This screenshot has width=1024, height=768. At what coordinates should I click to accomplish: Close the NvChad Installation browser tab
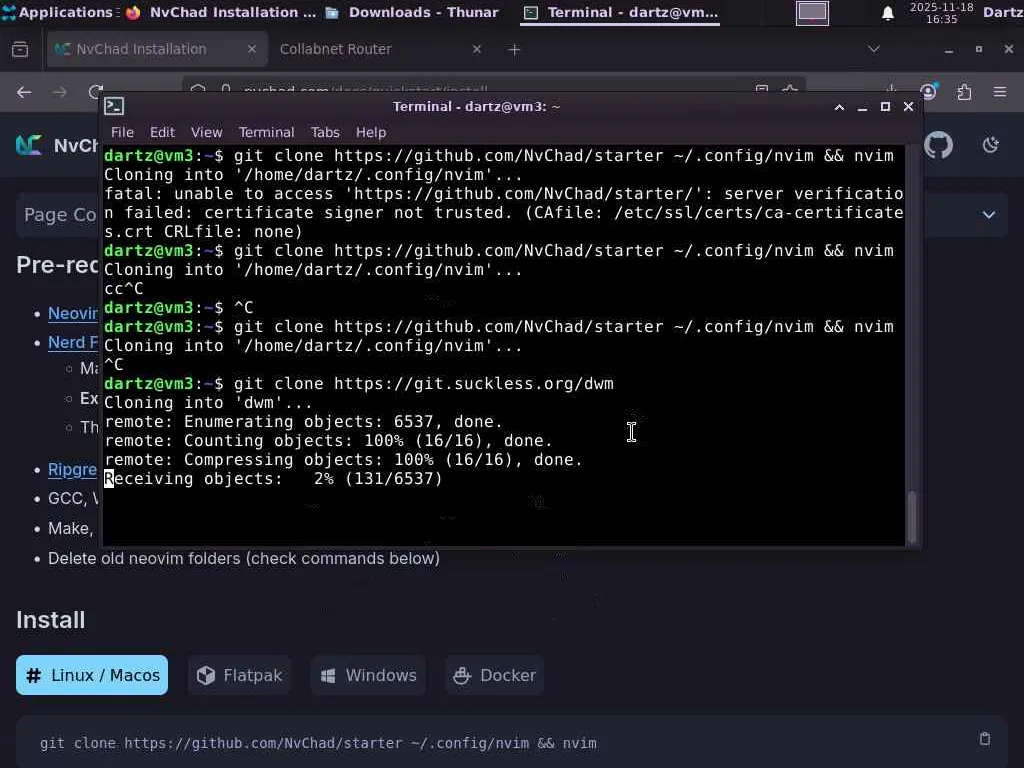[252, 49]
